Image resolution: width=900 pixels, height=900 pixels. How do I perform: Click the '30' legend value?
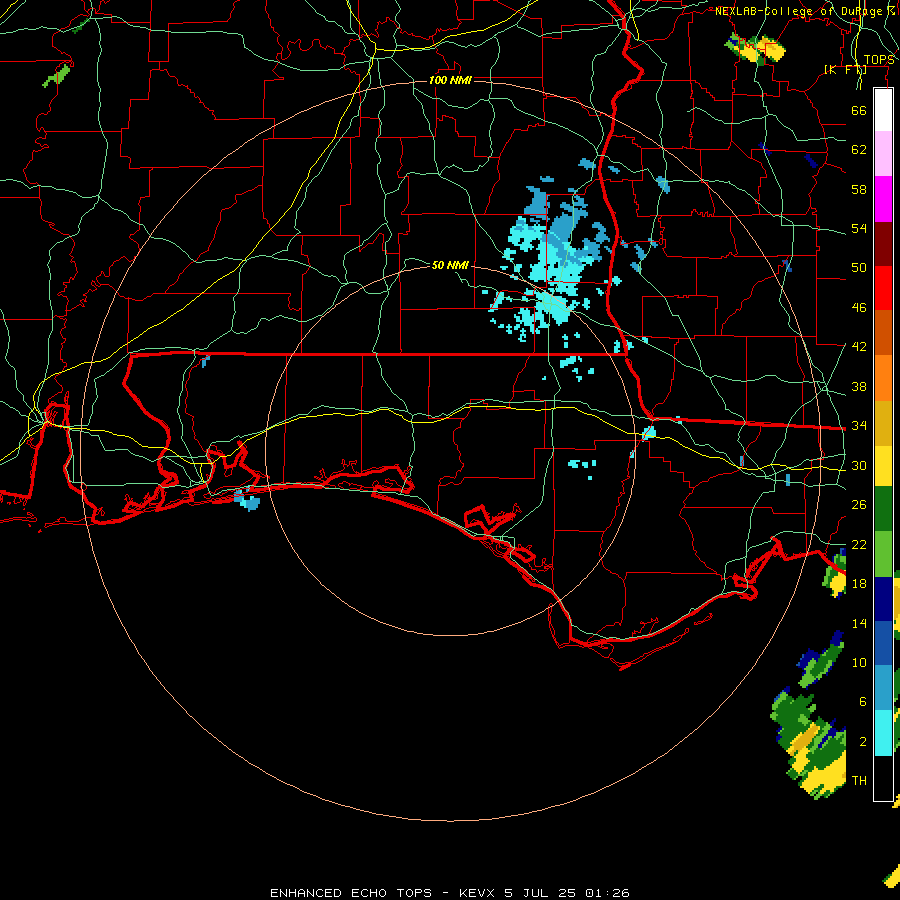pos(859,465)
